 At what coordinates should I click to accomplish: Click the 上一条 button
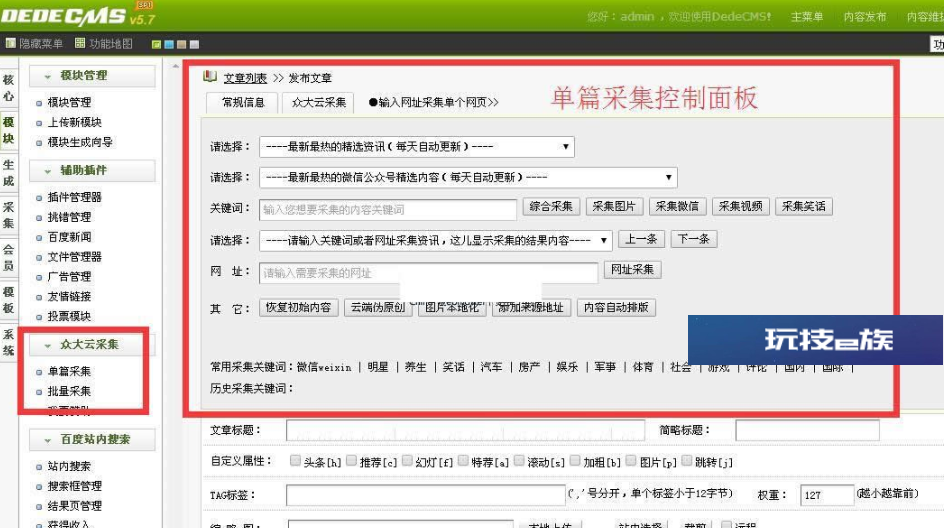[641, 239]
